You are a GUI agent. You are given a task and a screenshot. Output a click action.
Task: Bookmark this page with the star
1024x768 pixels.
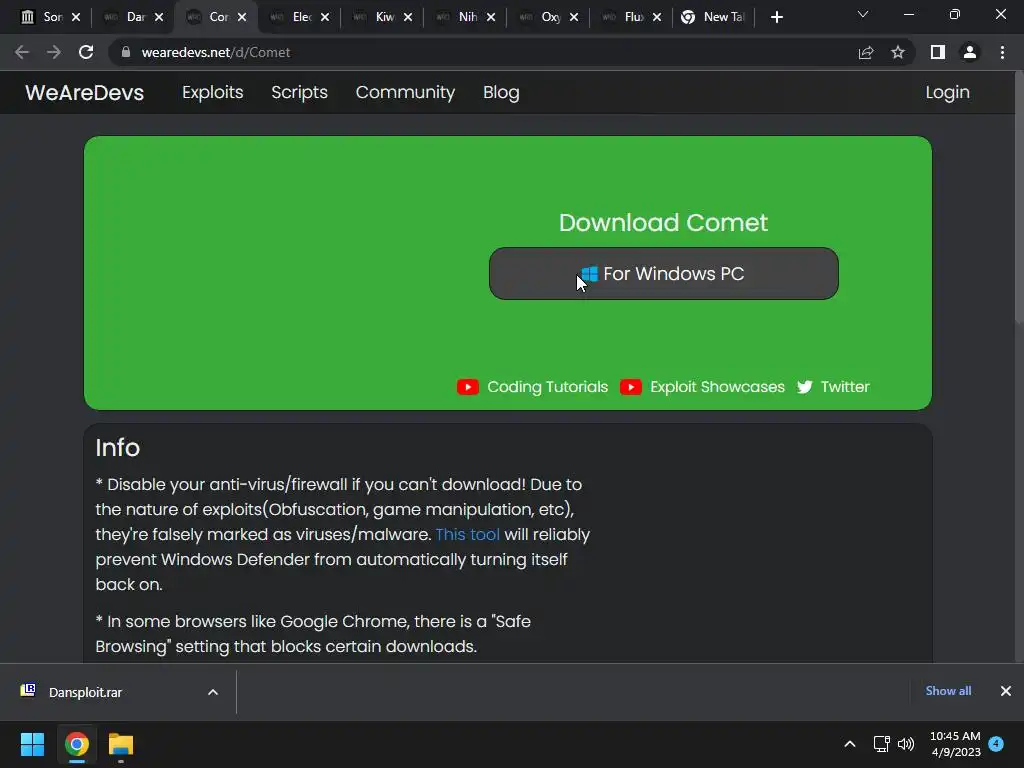[x=898, y=52]
